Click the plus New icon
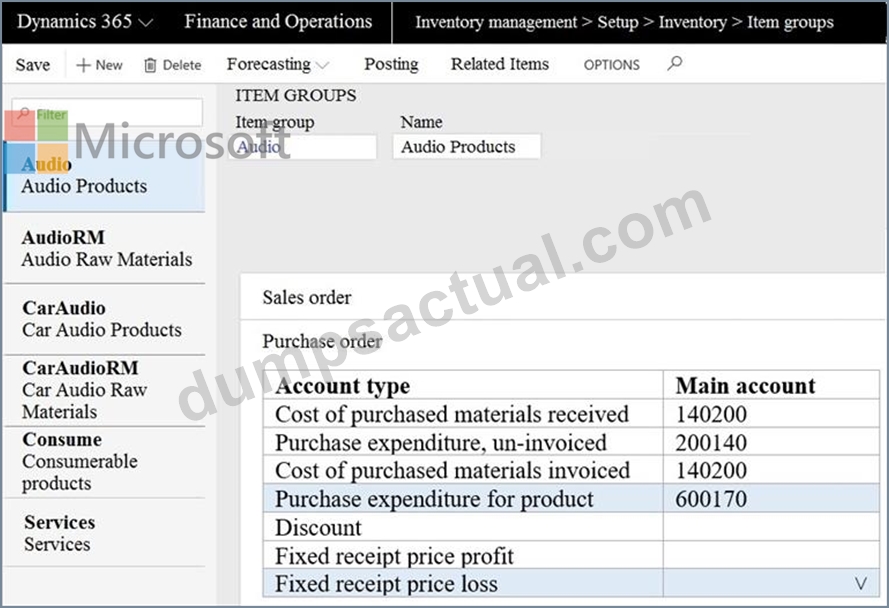Screen dimensions: 889x608 coord(83,65)
